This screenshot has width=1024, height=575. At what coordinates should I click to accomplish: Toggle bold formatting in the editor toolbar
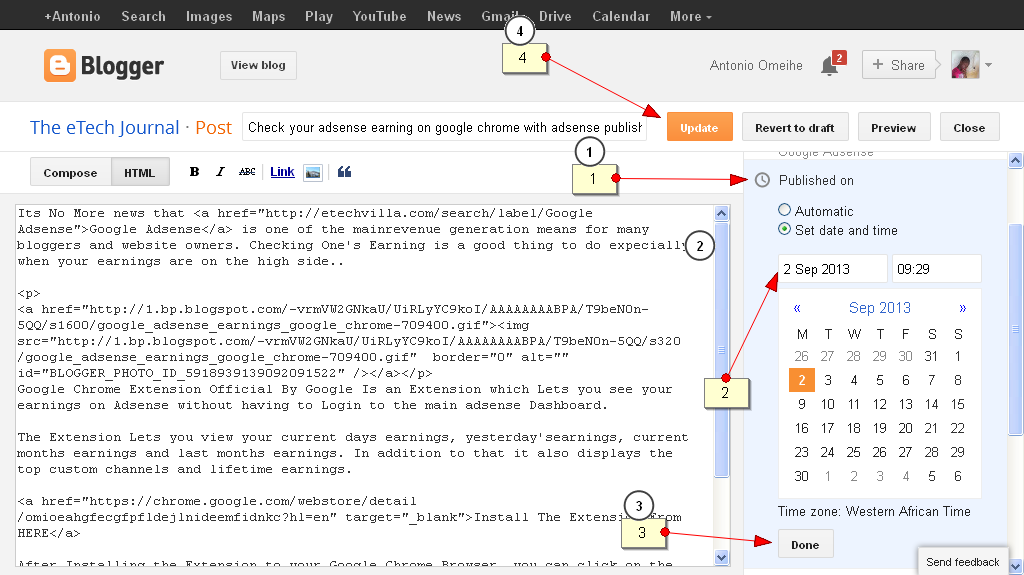click(194, 172)
